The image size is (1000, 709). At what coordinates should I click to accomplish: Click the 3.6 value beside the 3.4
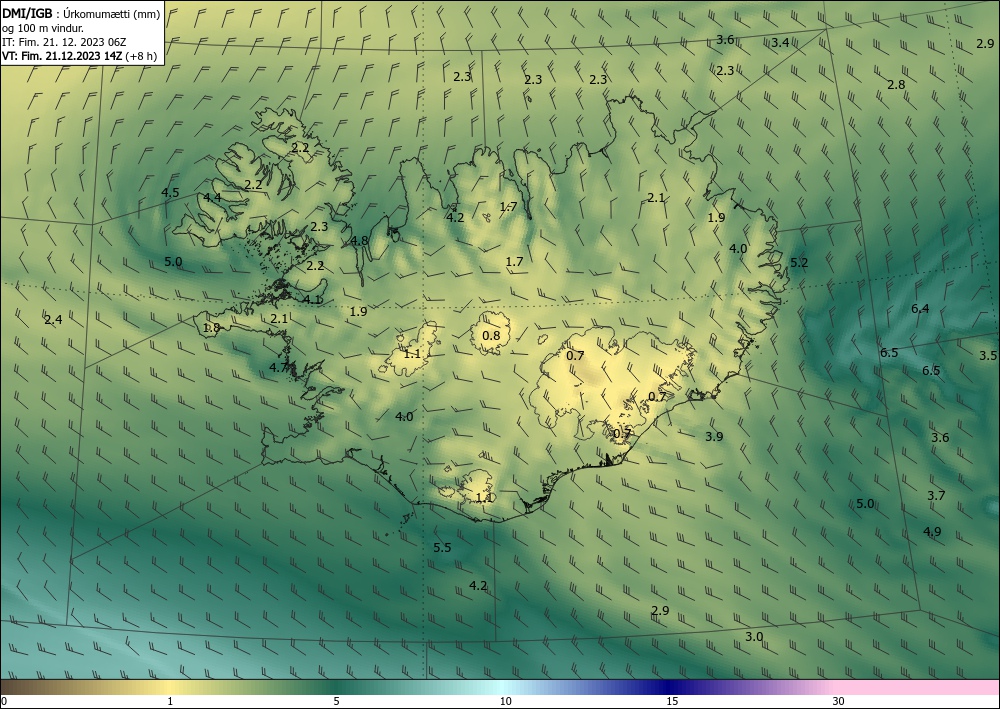coord(725,40)
